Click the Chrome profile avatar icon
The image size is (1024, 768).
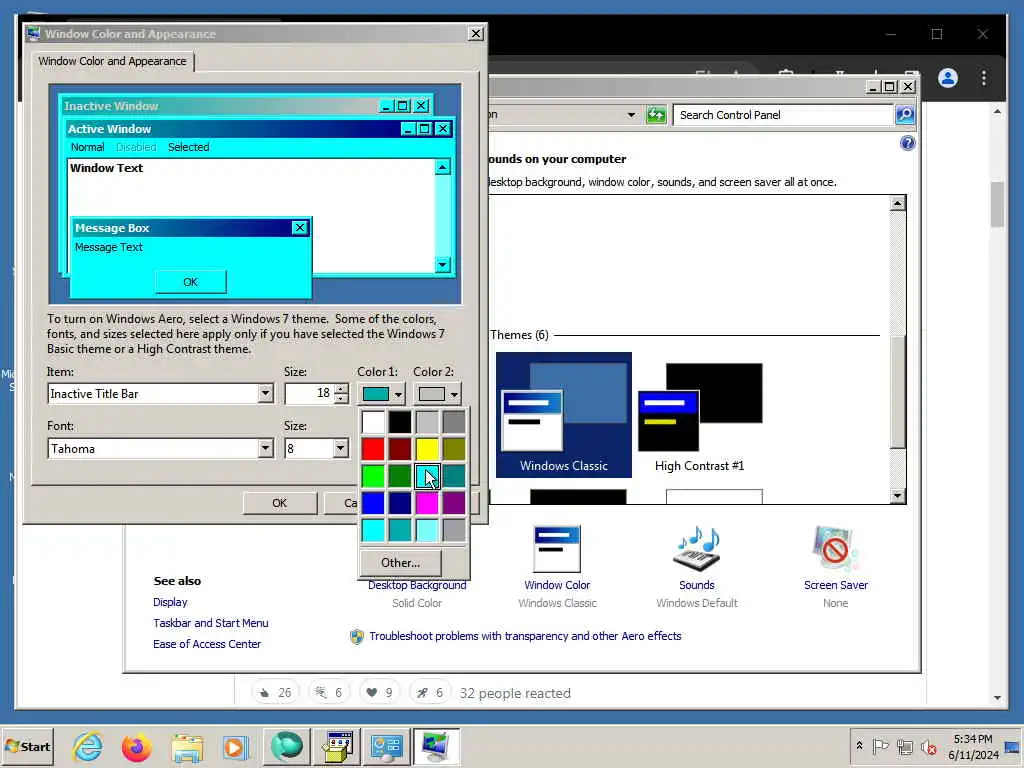tap(948, 78)
